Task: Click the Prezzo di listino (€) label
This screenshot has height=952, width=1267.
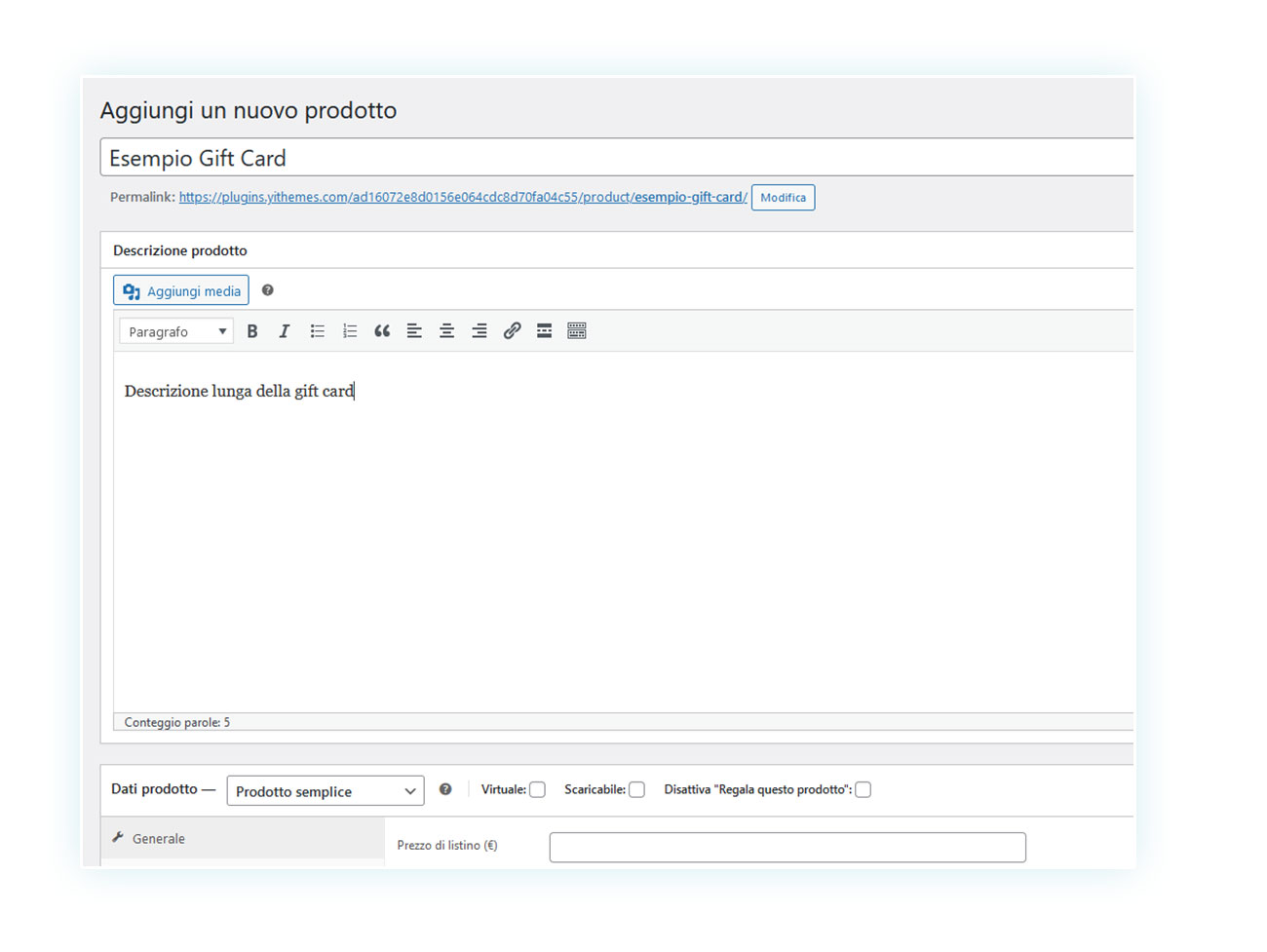Action: pyautogui.click(x=447, y=846)
